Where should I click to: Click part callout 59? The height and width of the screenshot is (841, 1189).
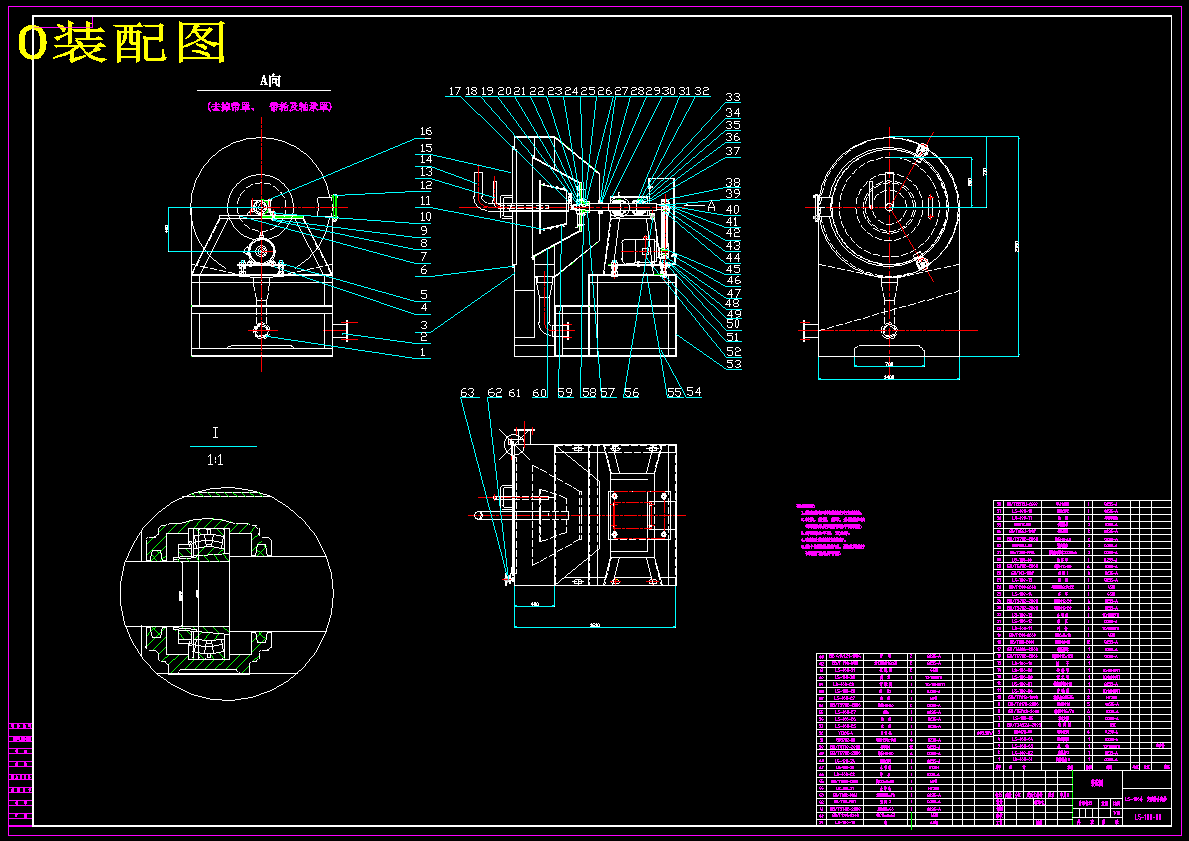pyautogui.click(x=565, y=392)
